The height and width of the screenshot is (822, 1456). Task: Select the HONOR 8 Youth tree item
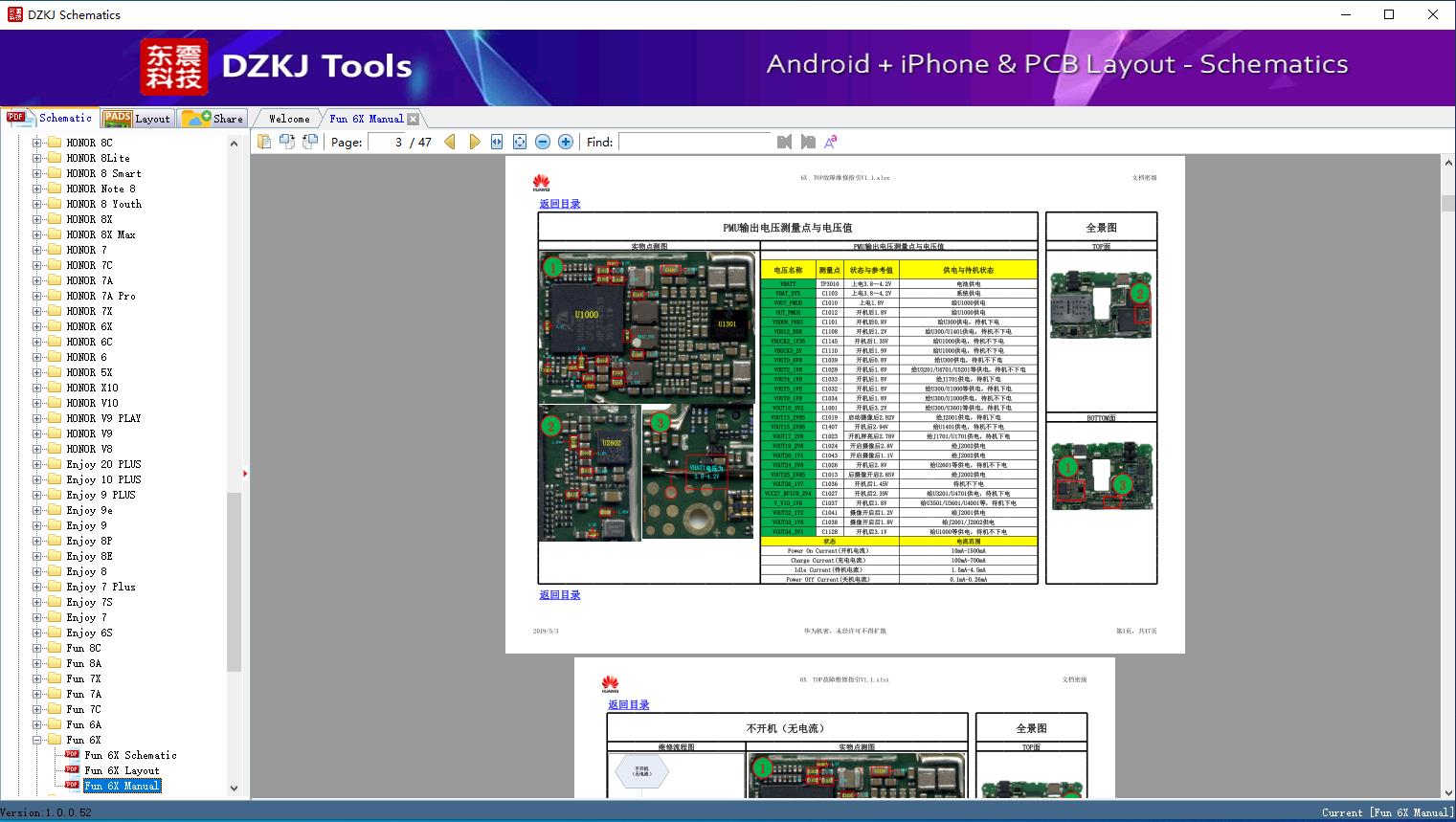[x=103, y=204]
